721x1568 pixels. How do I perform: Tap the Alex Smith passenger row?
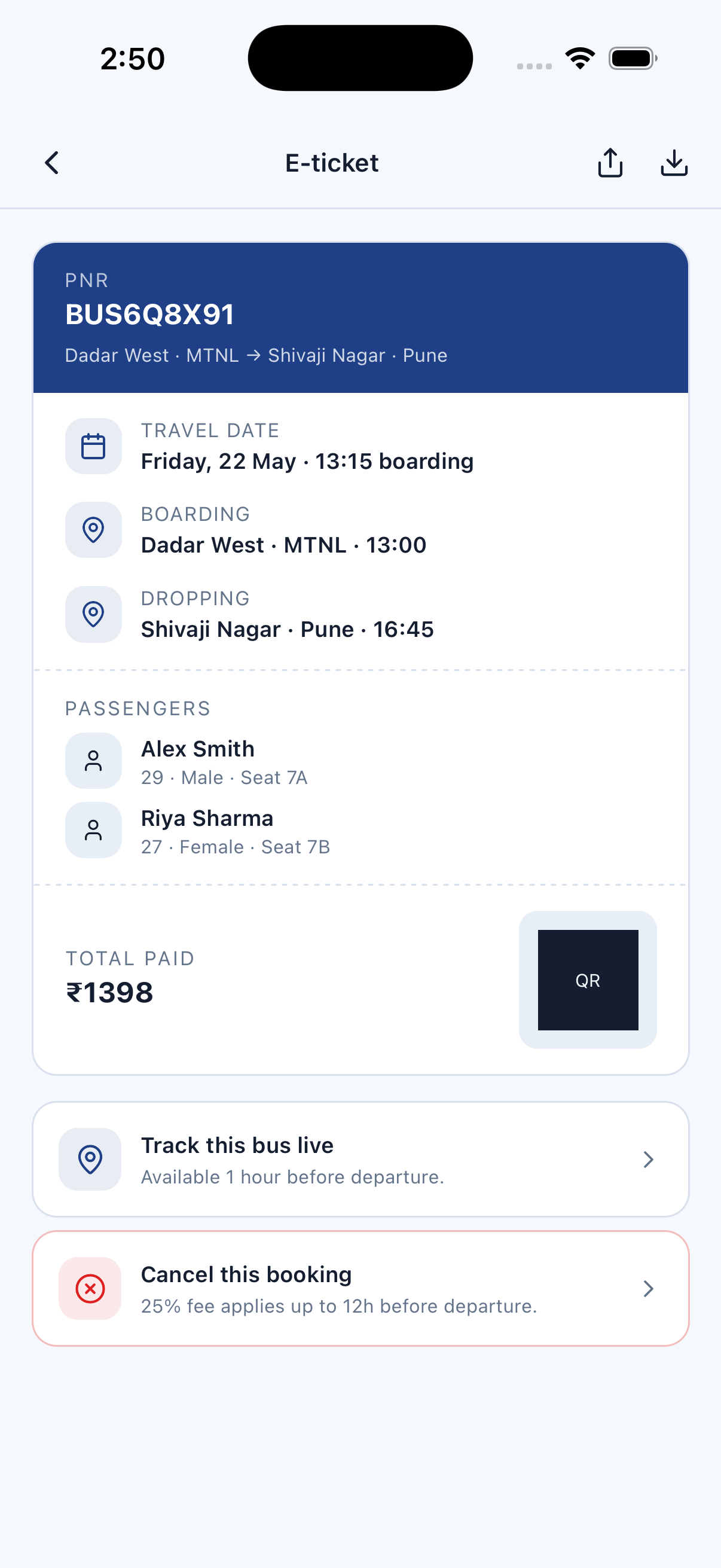tap(360, 761)
